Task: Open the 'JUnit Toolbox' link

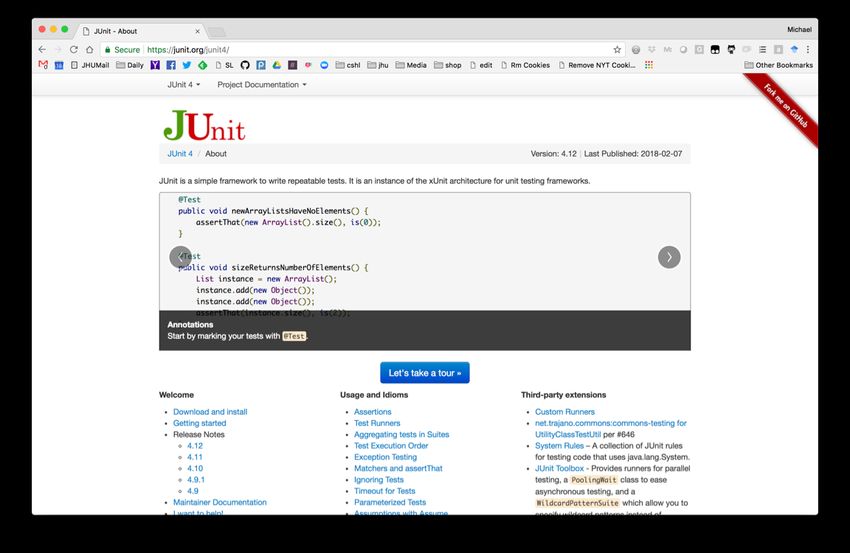Action: (559, 468)
